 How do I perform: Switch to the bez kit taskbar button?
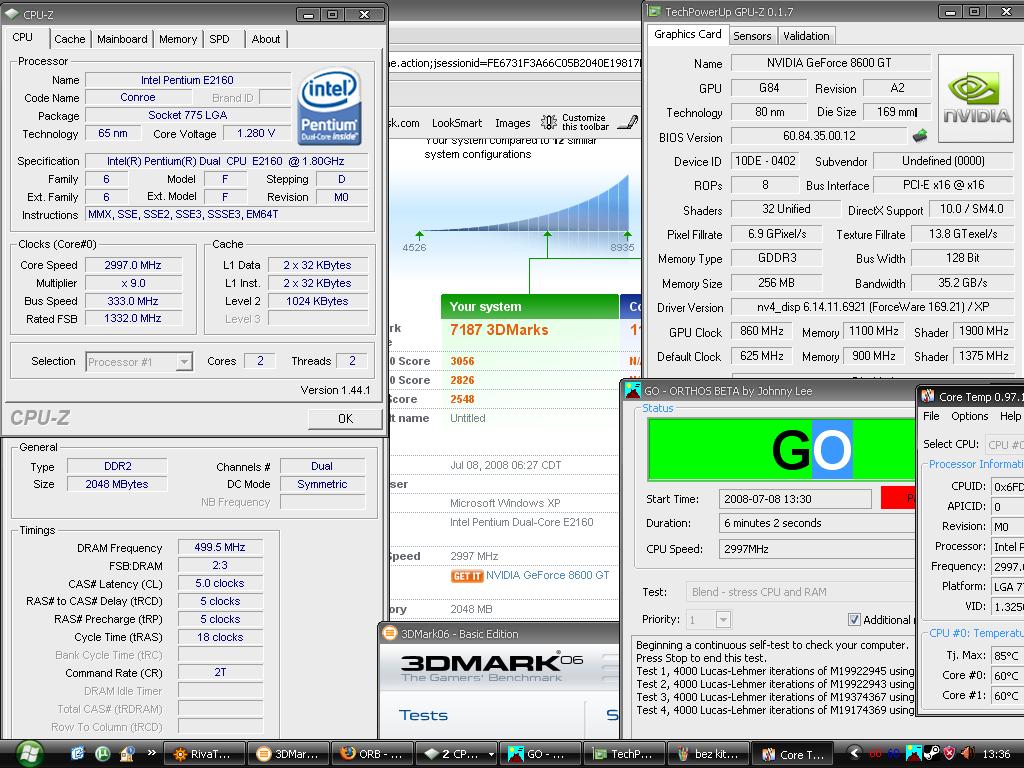click(x=709, y=754)
